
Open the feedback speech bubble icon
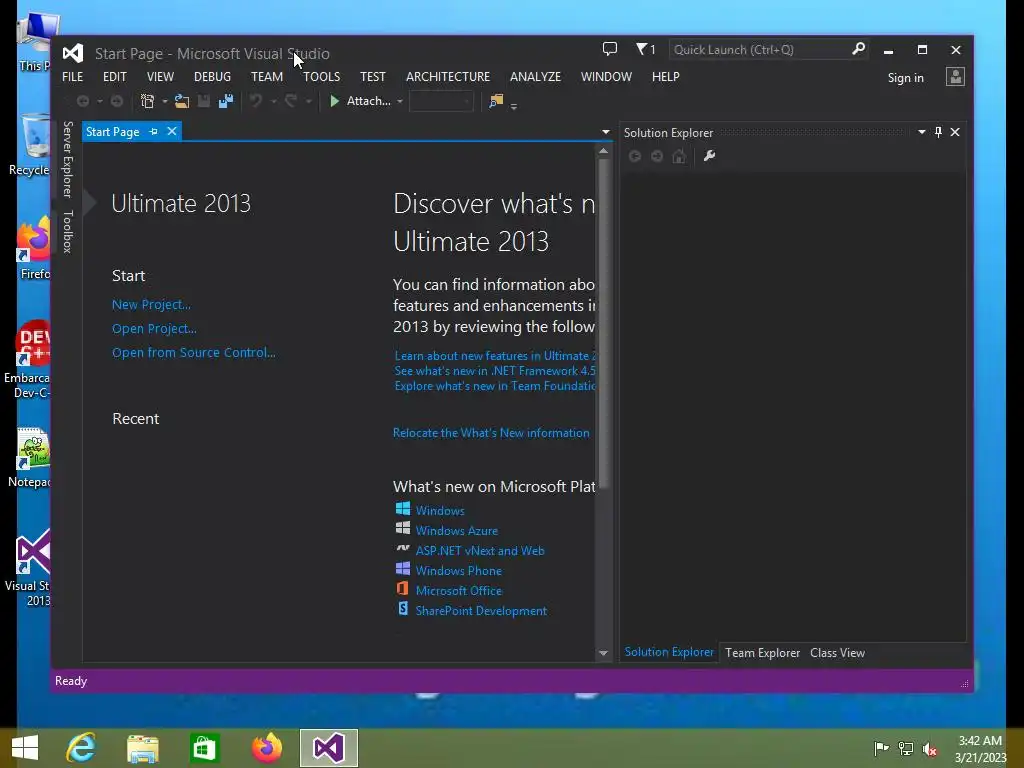[609, 49]
